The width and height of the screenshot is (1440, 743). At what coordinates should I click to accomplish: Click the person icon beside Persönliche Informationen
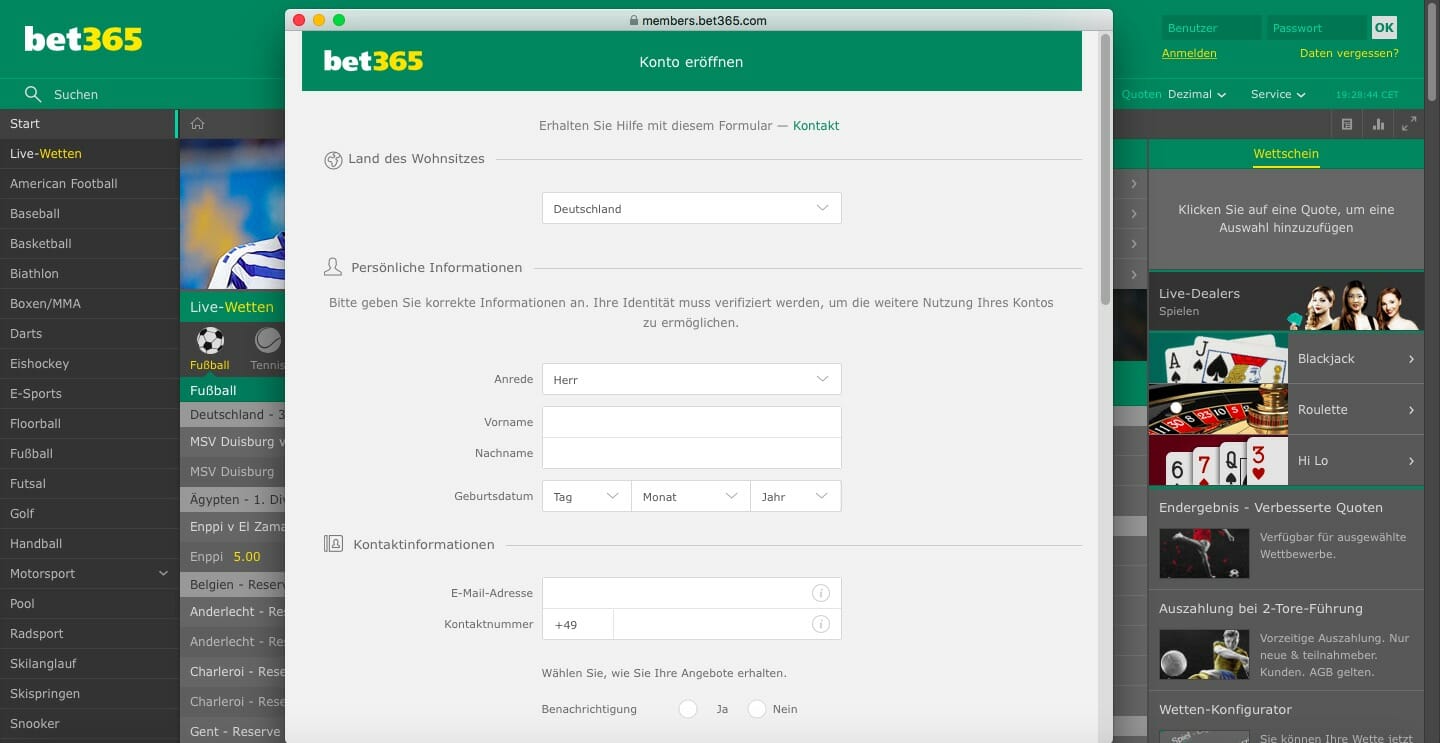pos(333,267)
